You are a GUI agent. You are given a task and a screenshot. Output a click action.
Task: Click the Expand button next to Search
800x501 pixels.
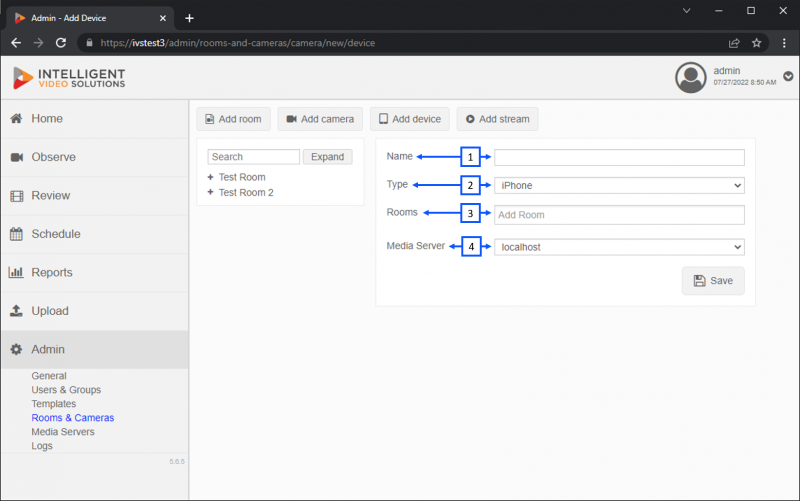point(328,157)
